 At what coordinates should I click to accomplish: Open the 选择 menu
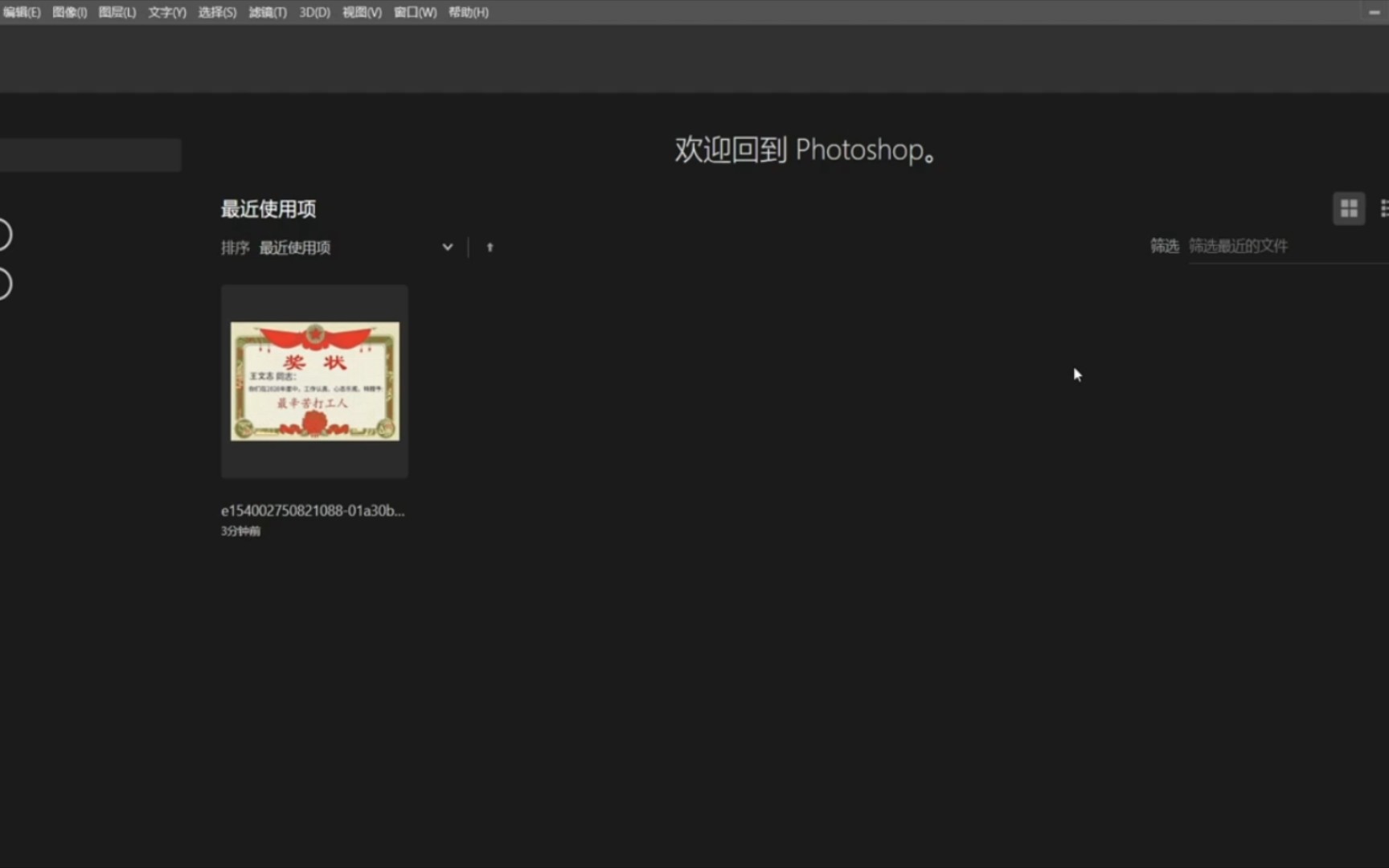215,12
